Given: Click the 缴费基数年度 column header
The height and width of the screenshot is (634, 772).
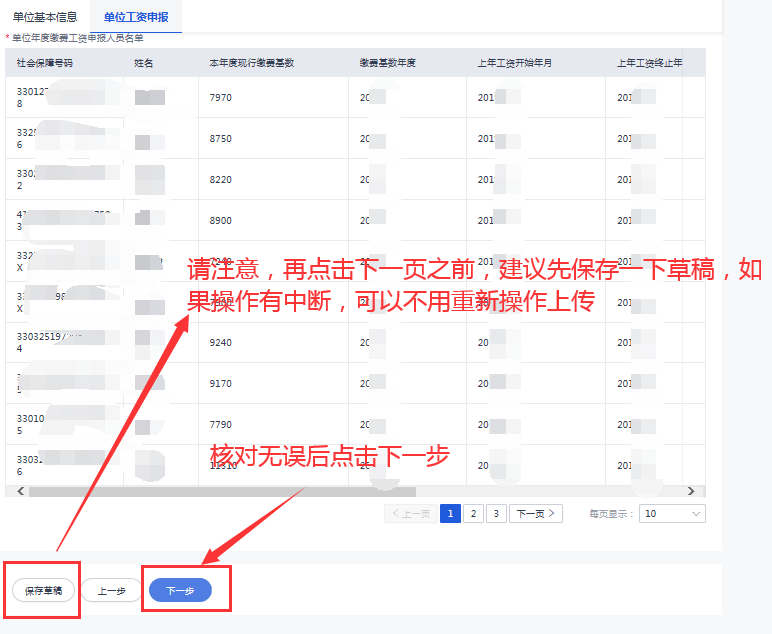Looking at the screenshot, I should tap(387, 63).
